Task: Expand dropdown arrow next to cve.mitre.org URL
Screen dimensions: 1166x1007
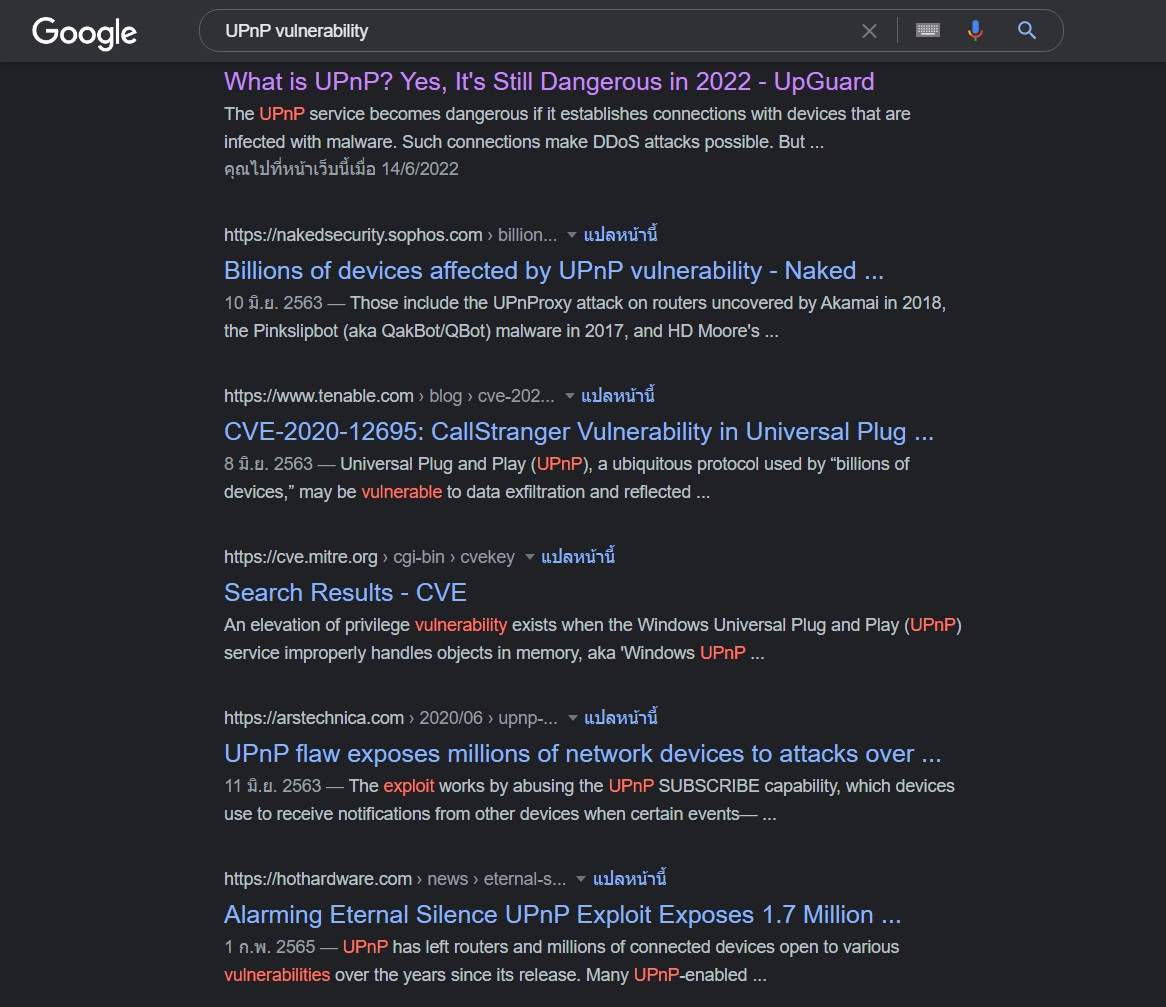Action: (529, 557)
